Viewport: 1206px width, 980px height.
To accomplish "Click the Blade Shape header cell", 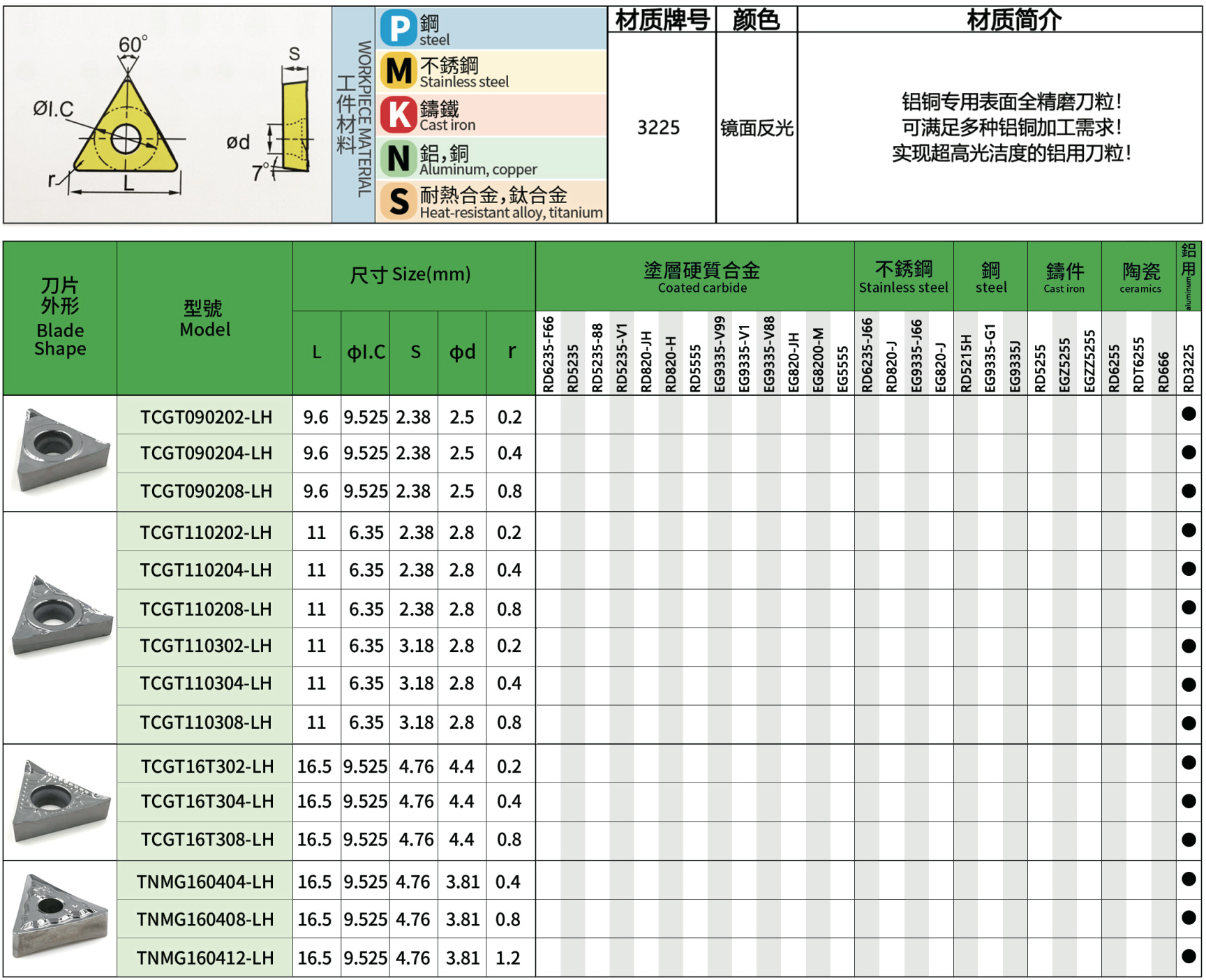I will [60, 318].
